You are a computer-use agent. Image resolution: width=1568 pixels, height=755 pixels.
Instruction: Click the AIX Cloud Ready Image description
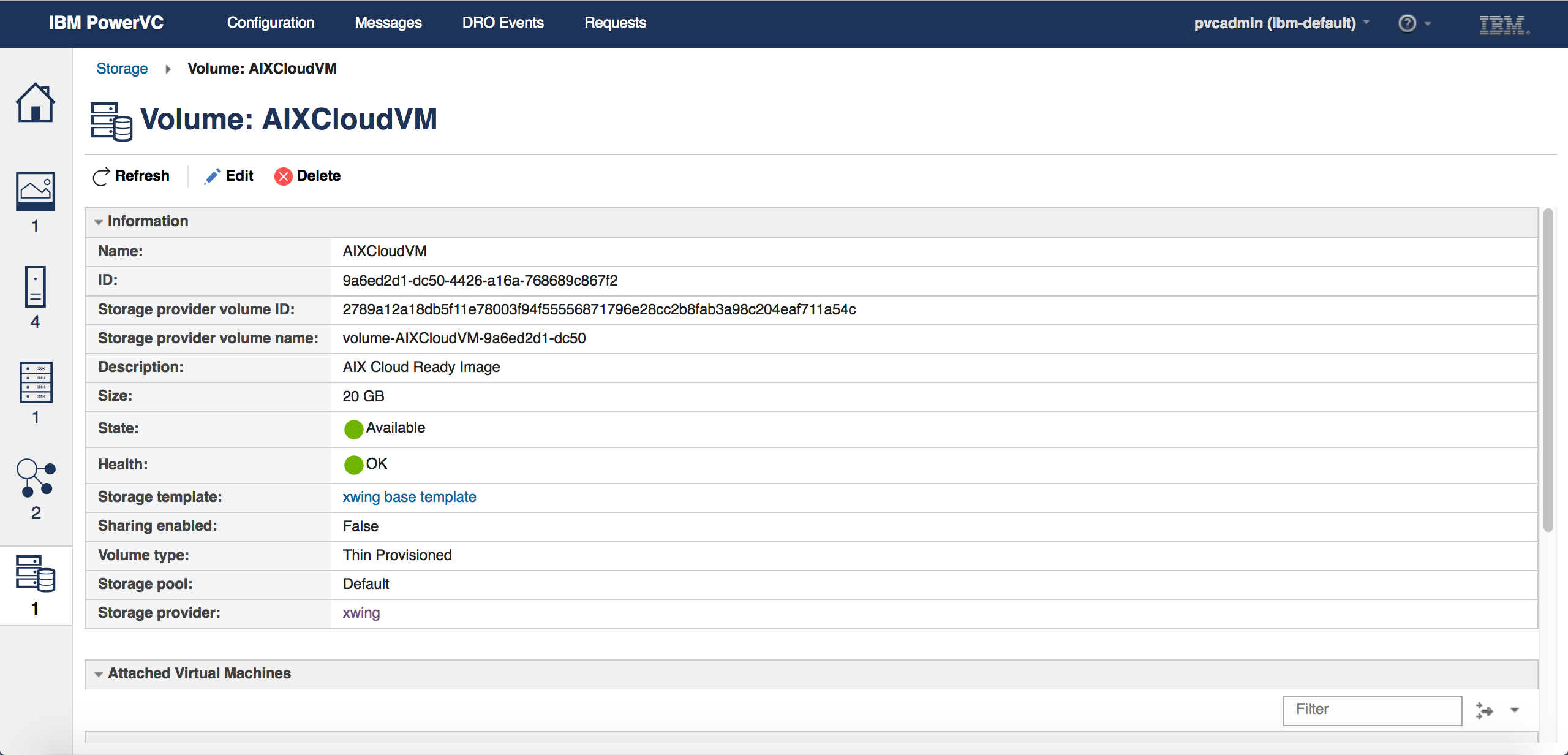tap(421, 367)
